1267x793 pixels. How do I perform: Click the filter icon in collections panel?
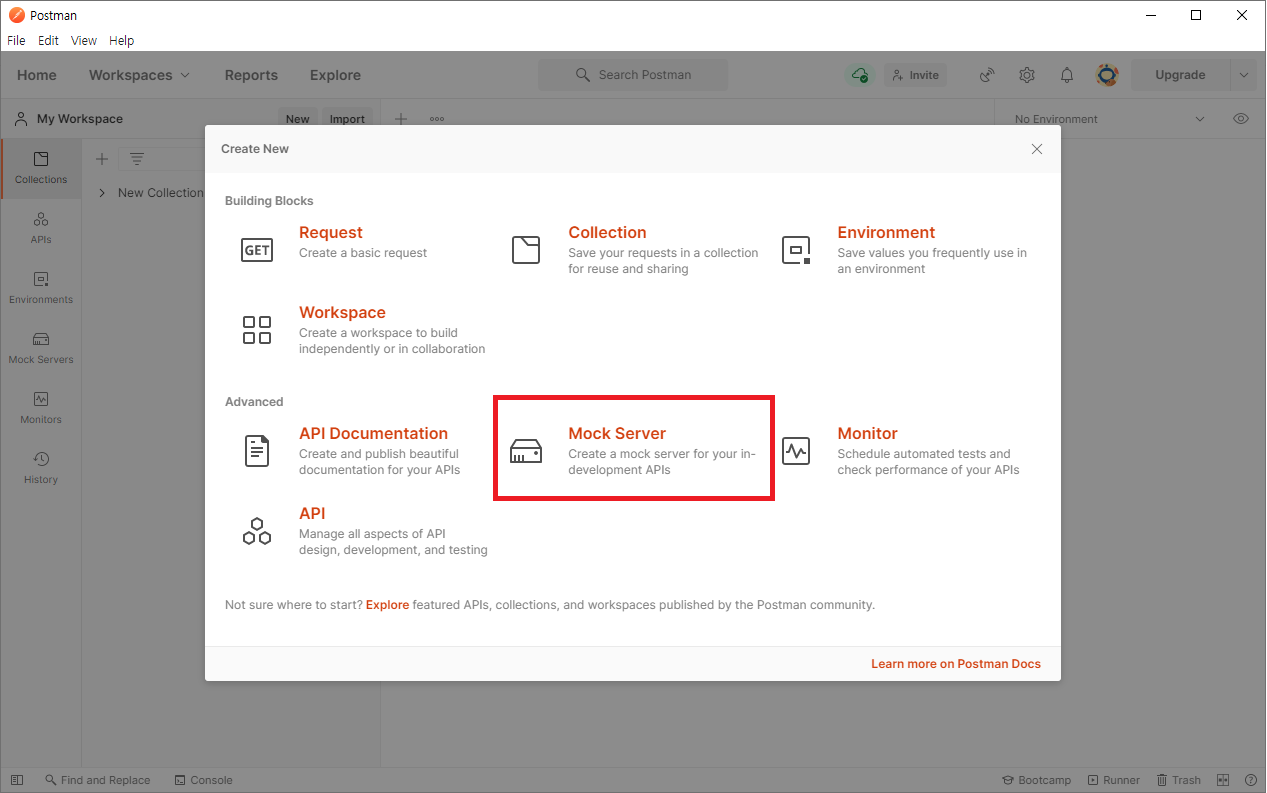[137, 159]
